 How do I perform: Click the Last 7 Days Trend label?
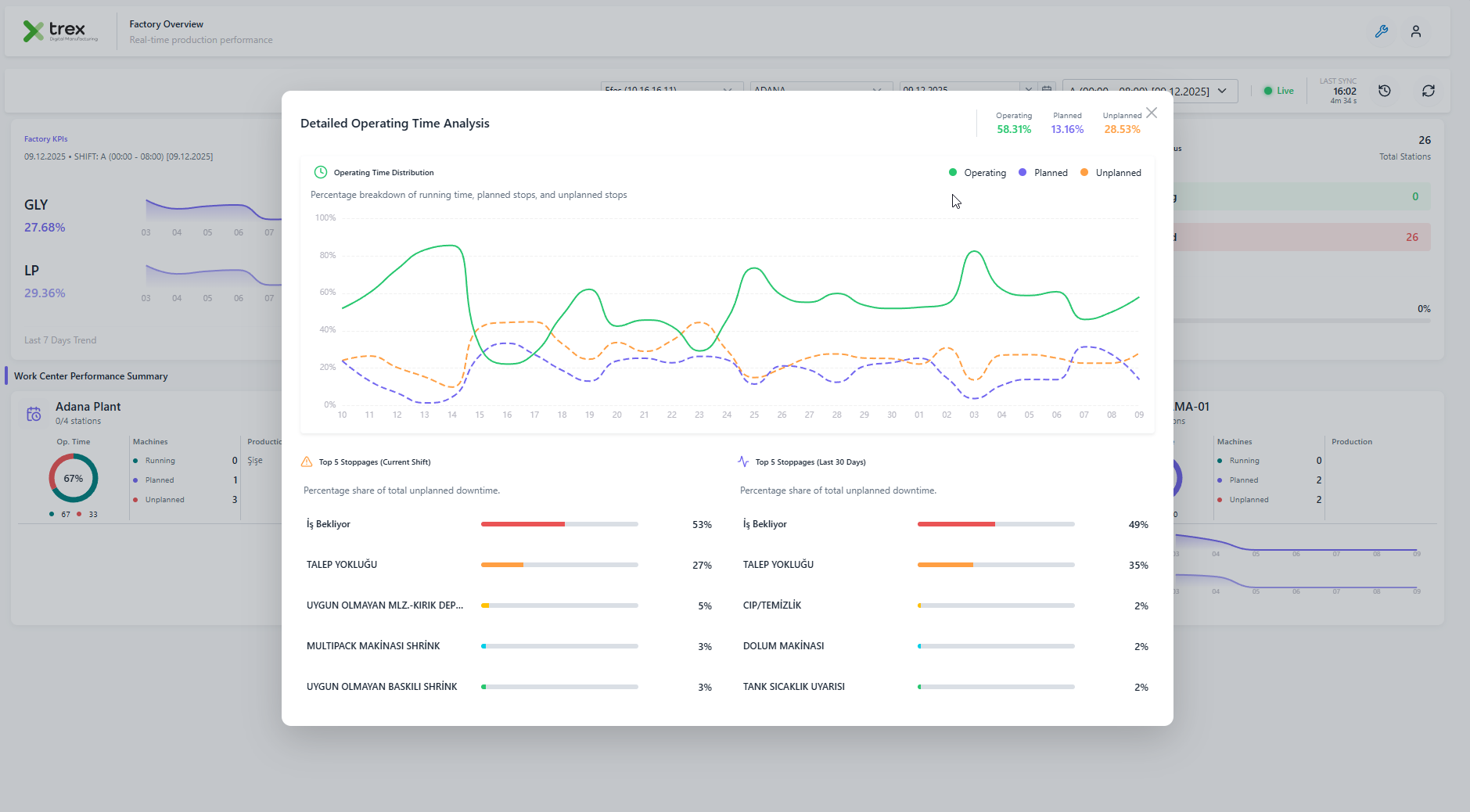60,340
